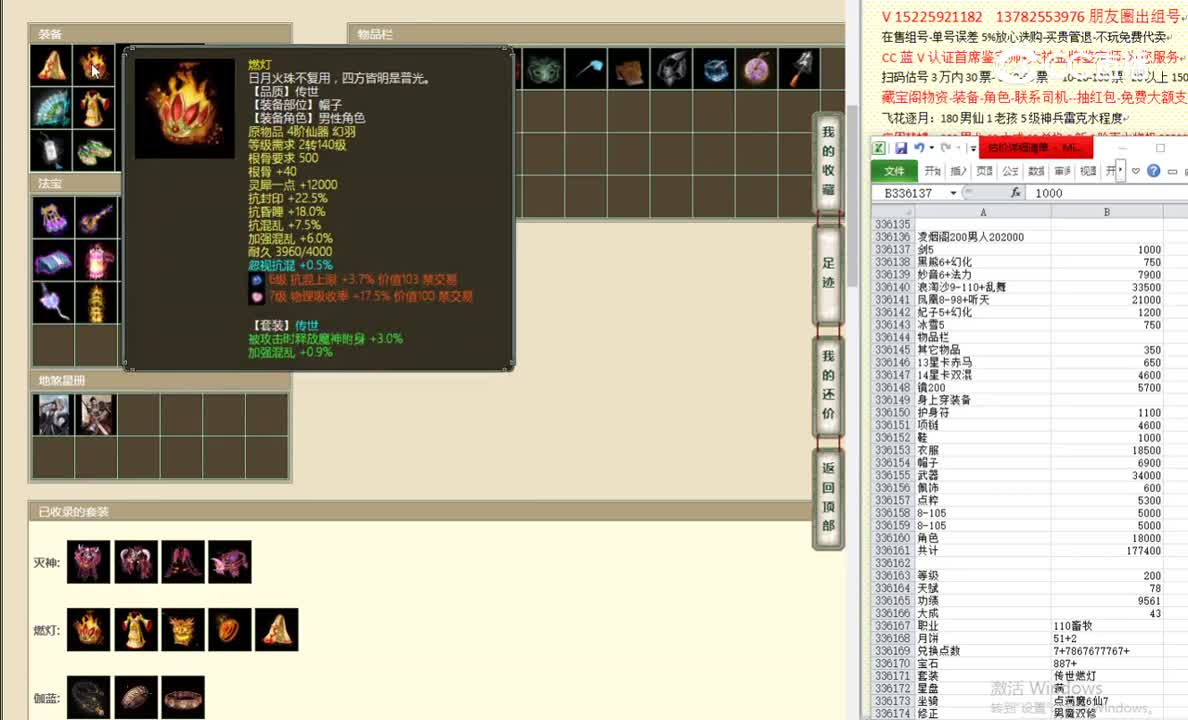Screen dimensions: 1188x720
Task: Click the character portrait in the 地煞星册 grid
Action: pyautogui.click(x=54, y=413)
